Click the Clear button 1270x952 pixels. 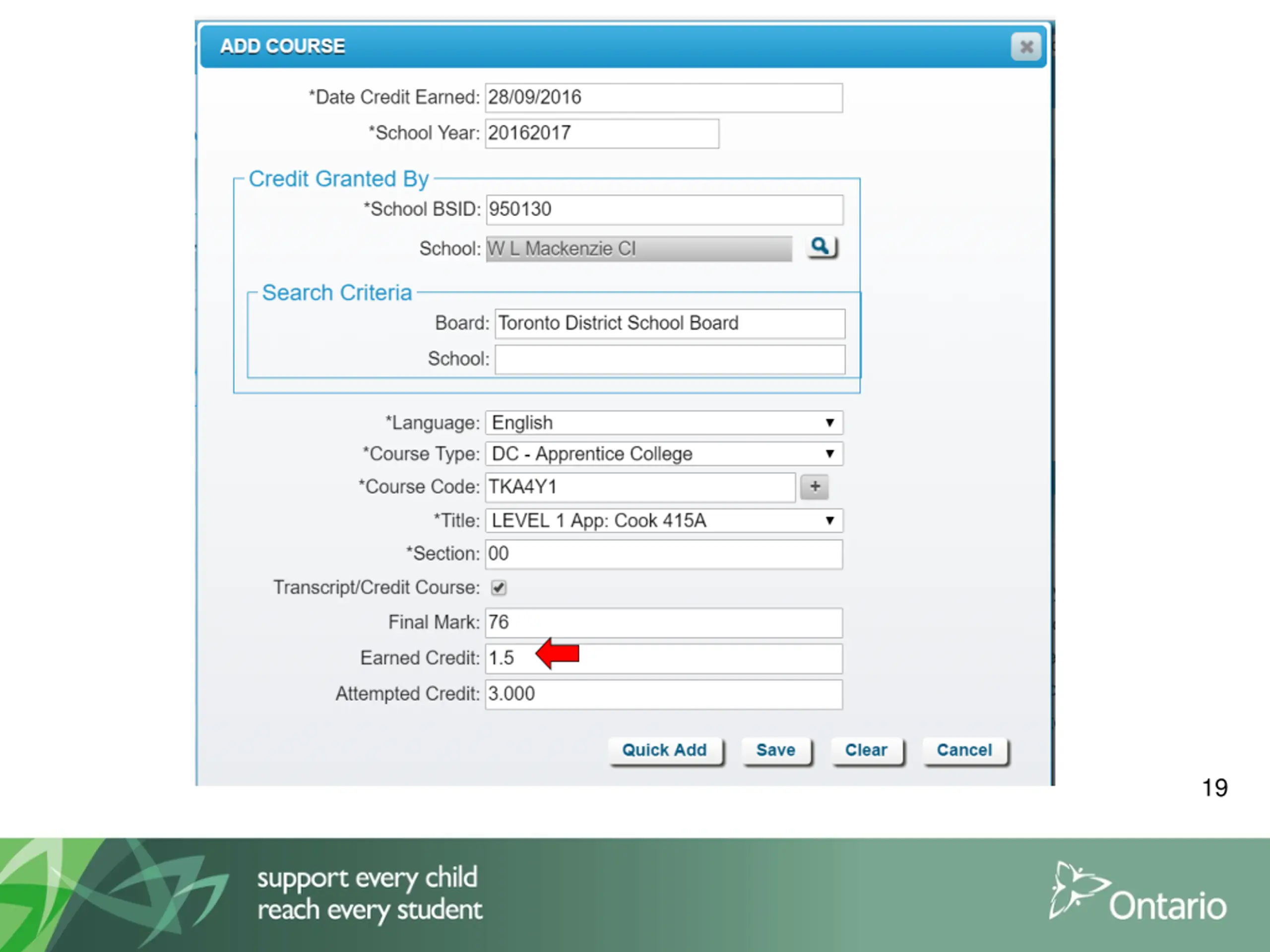pos(866,751)
